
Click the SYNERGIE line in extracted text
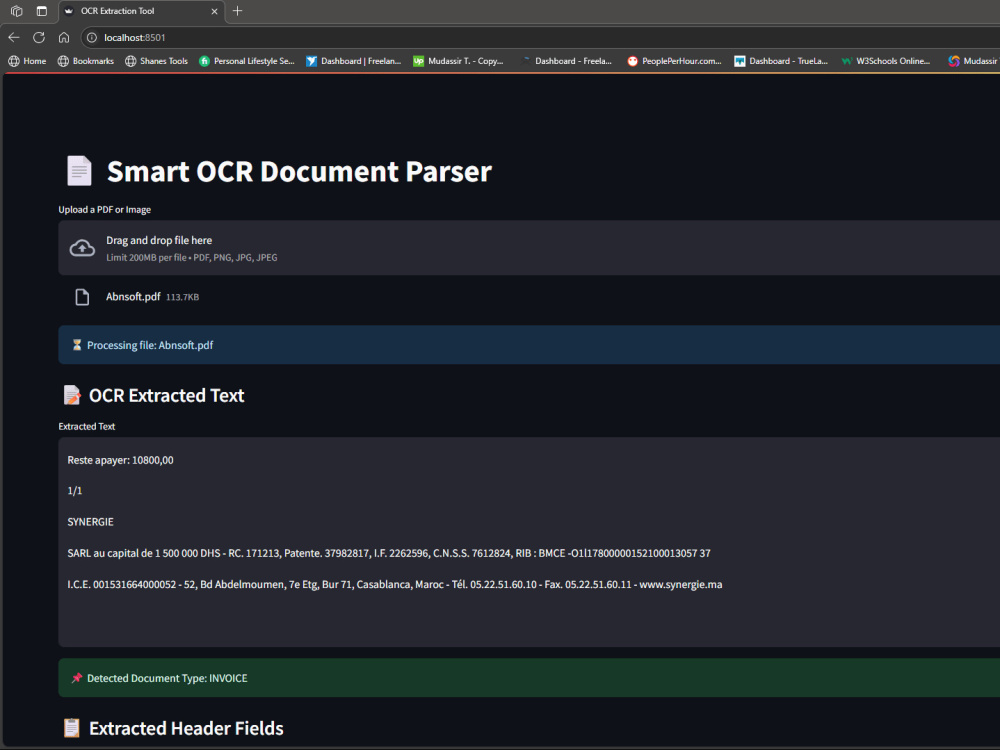[91, 522]
